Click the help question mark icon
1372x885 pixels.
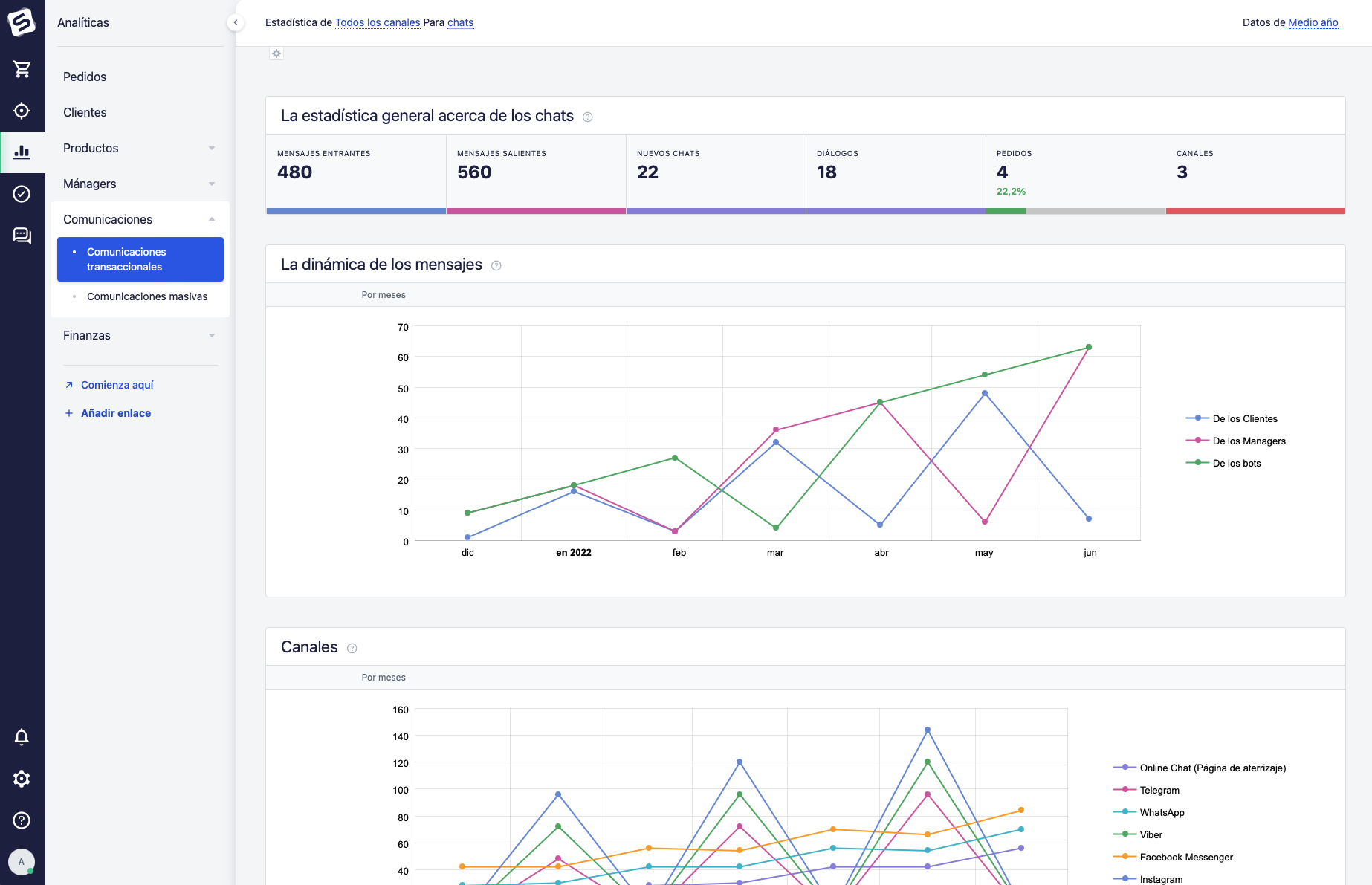pyautogui.click(x=22, y=820)
